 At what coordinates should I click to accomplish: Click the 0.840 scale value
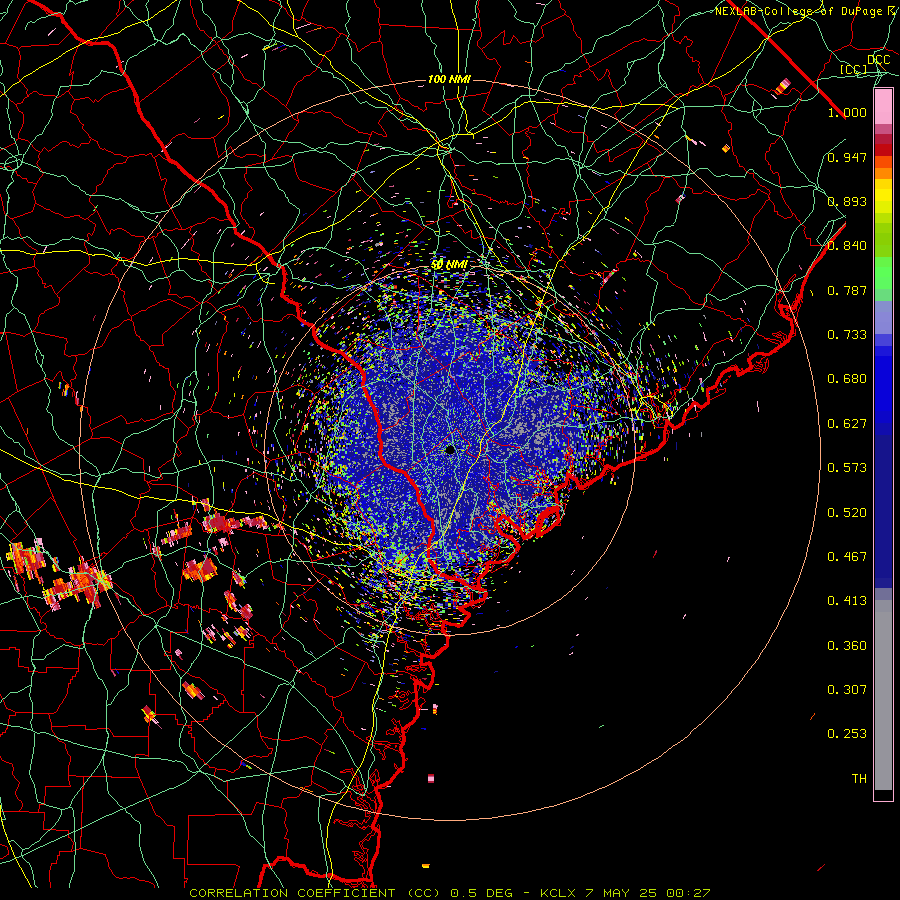(x=847, y=246)
